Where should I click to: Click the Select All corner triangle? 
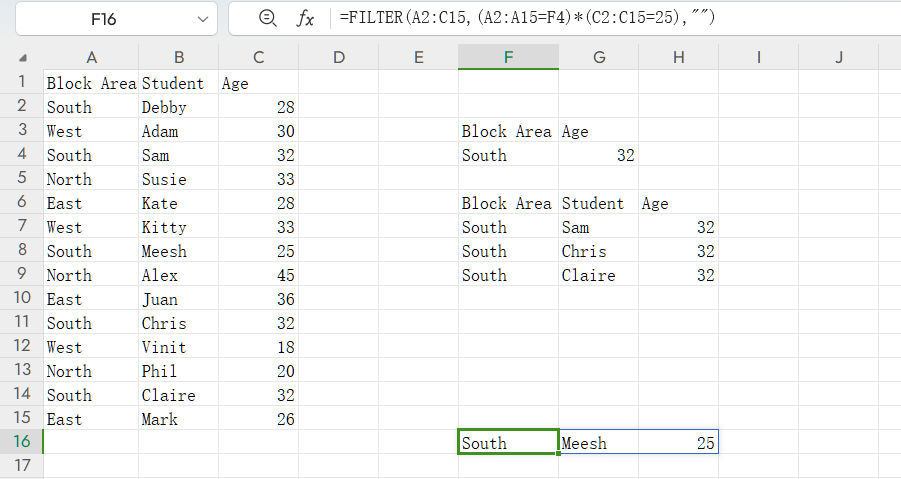[22, 58]
